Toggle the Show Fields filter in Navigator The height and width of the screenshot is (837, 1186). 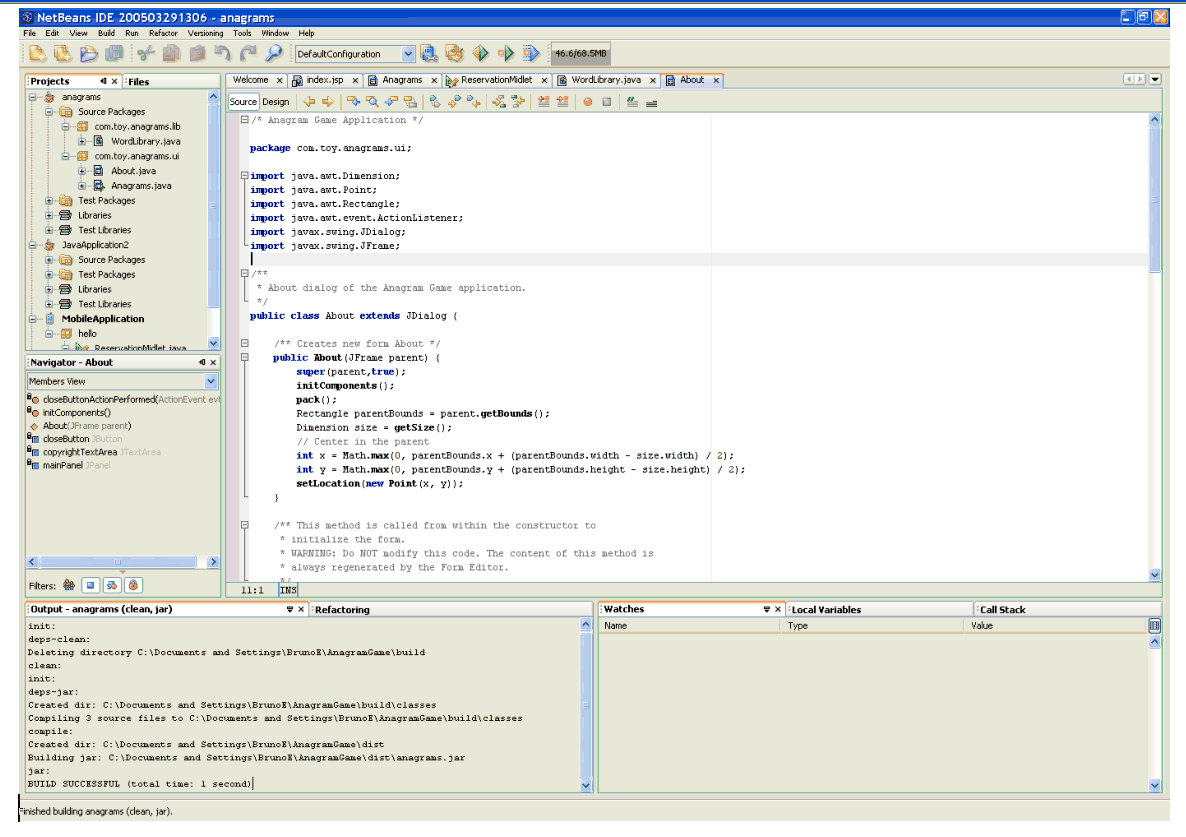[x=90, y=585]
